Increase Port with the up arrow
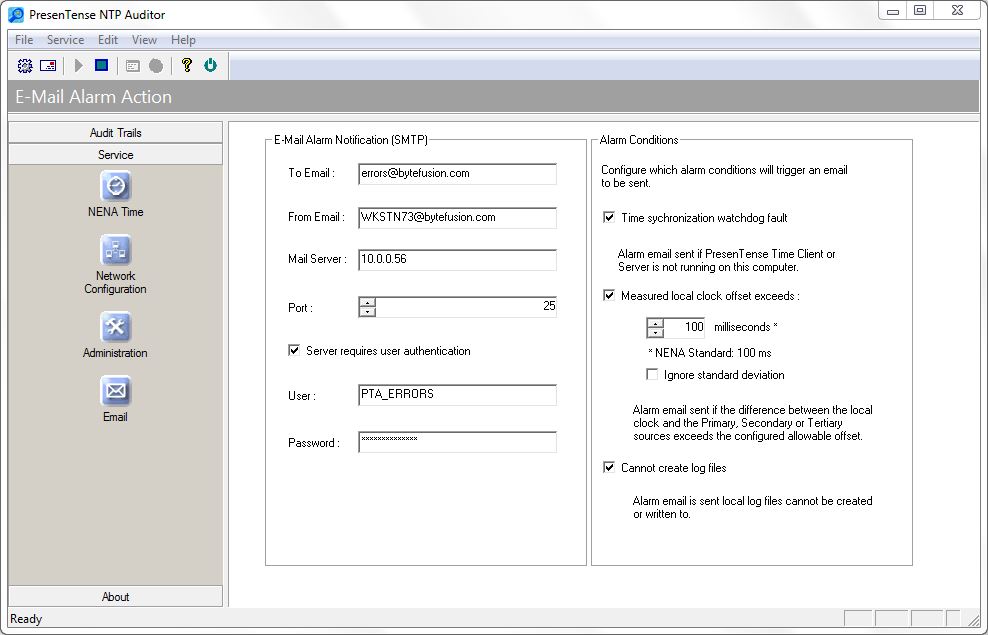 [x=367, y=302]
